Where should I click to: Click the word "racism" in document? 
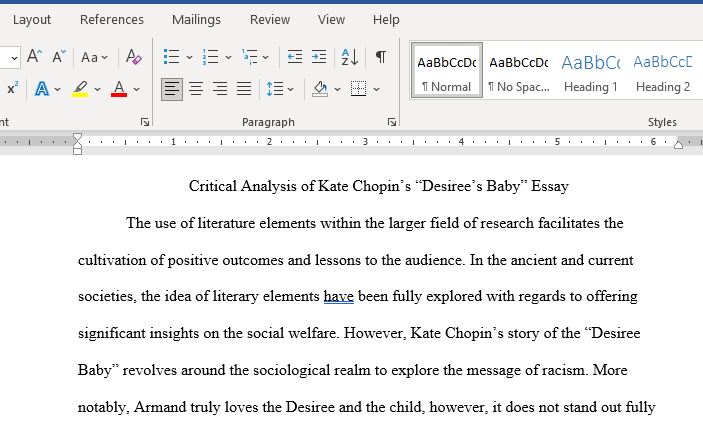point(564,370)
